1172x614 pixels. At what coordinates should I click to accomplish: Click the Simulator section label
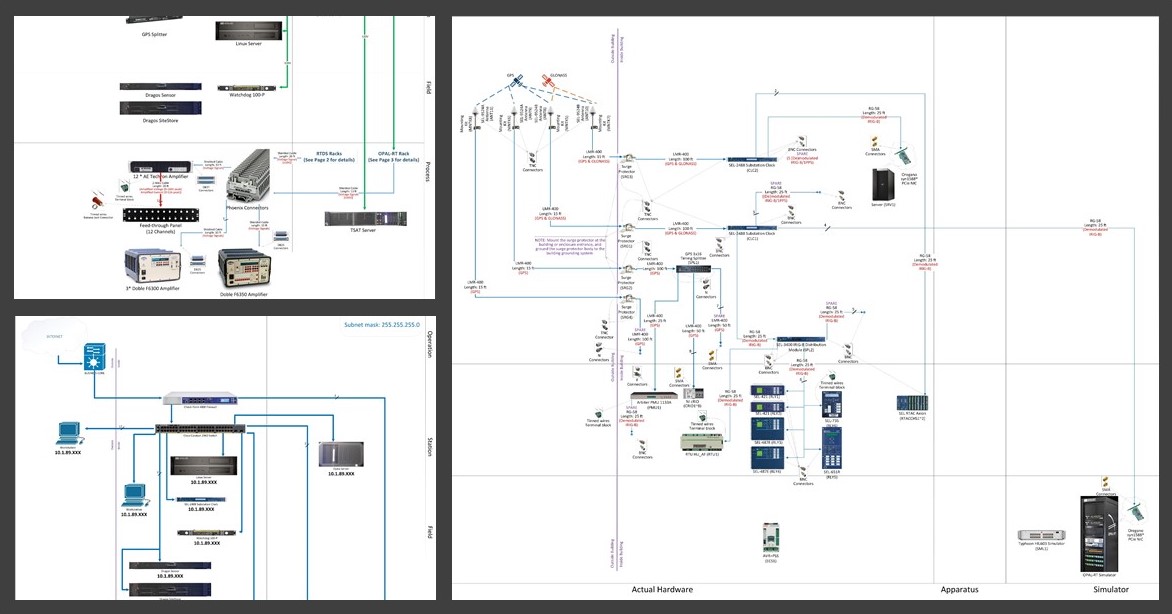(1110, 589)
